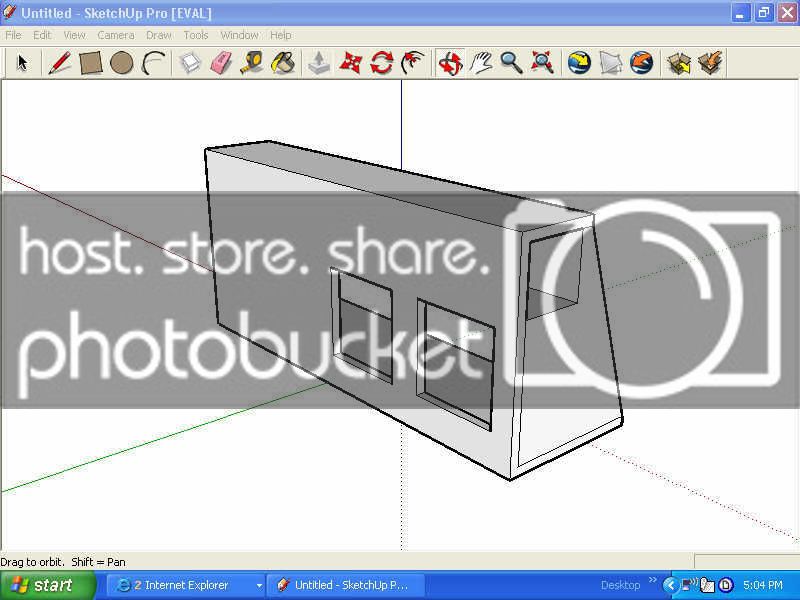
Task: Click the SketchUp icon in the title bar
Action: [x=9, y=12]
